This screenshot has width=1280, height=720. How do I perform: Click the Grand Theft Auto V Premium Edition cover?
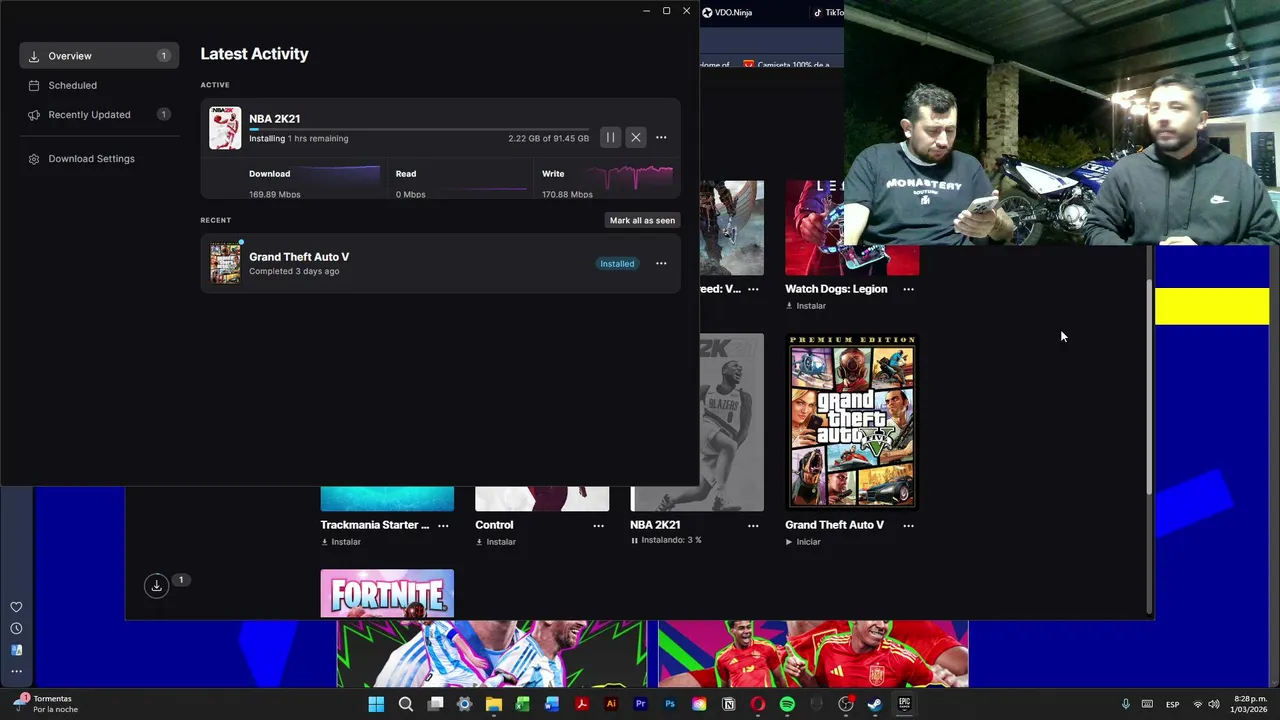click(x=852, y=421)
